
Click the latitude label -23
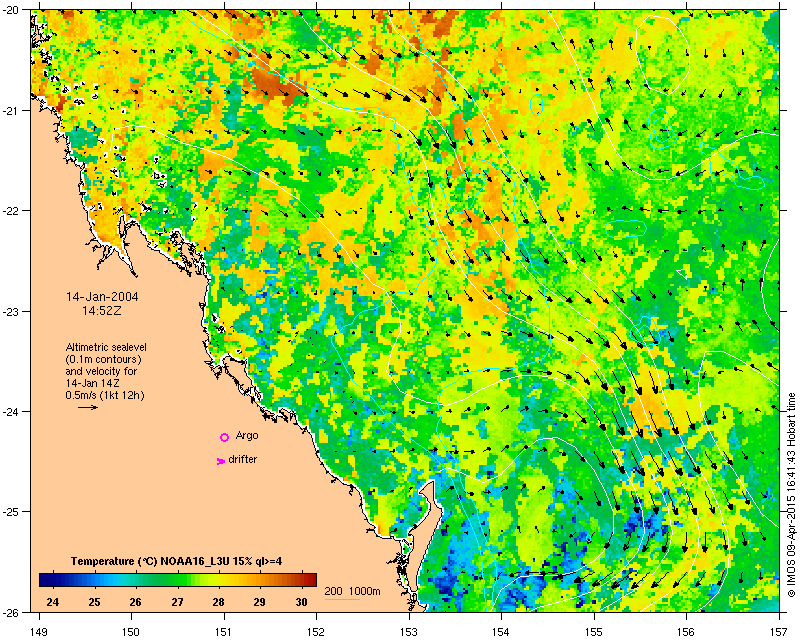tap(11, 311)
